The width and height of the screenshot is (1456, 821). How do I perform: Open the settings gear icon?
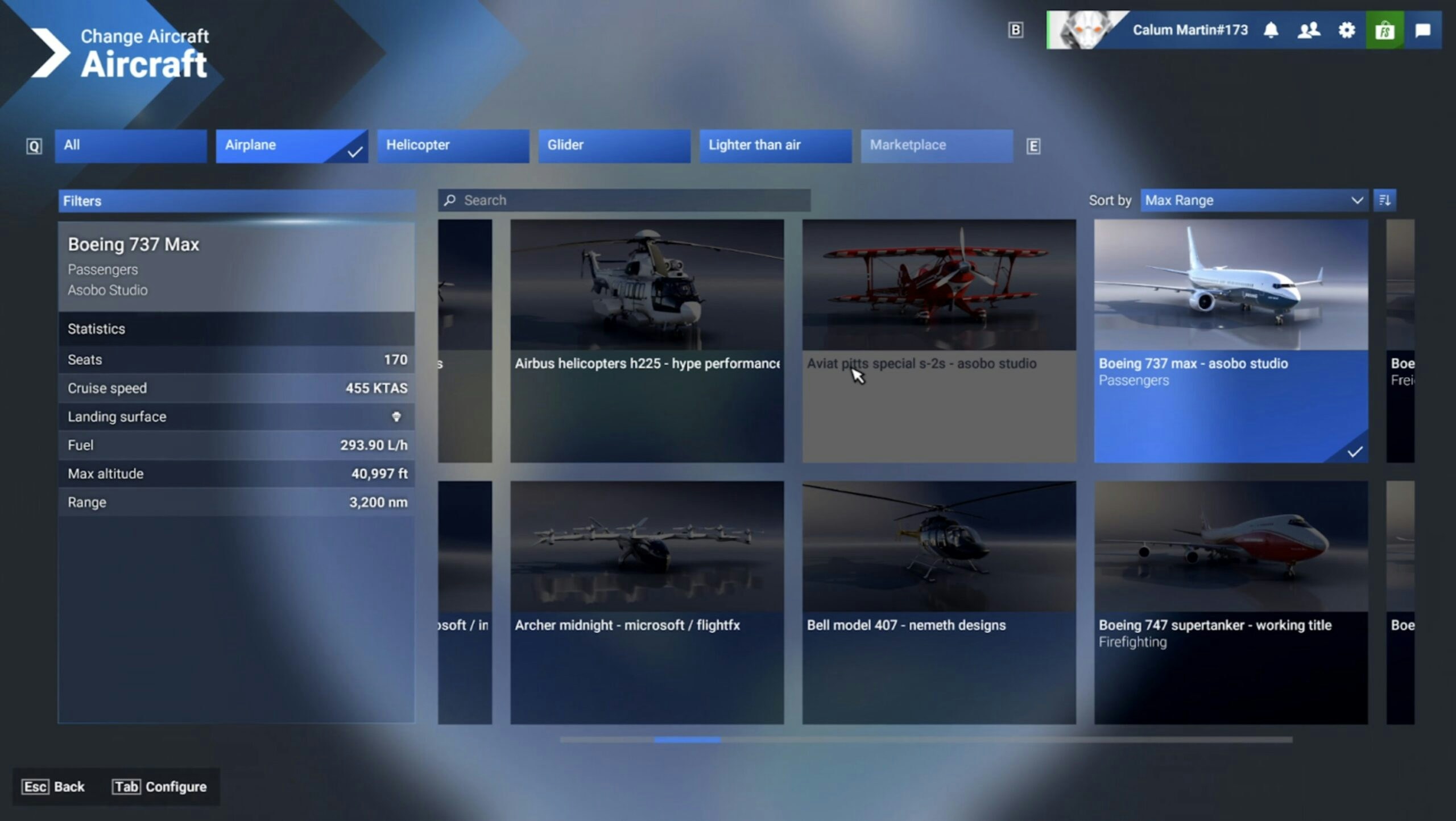pos(1346,30)
